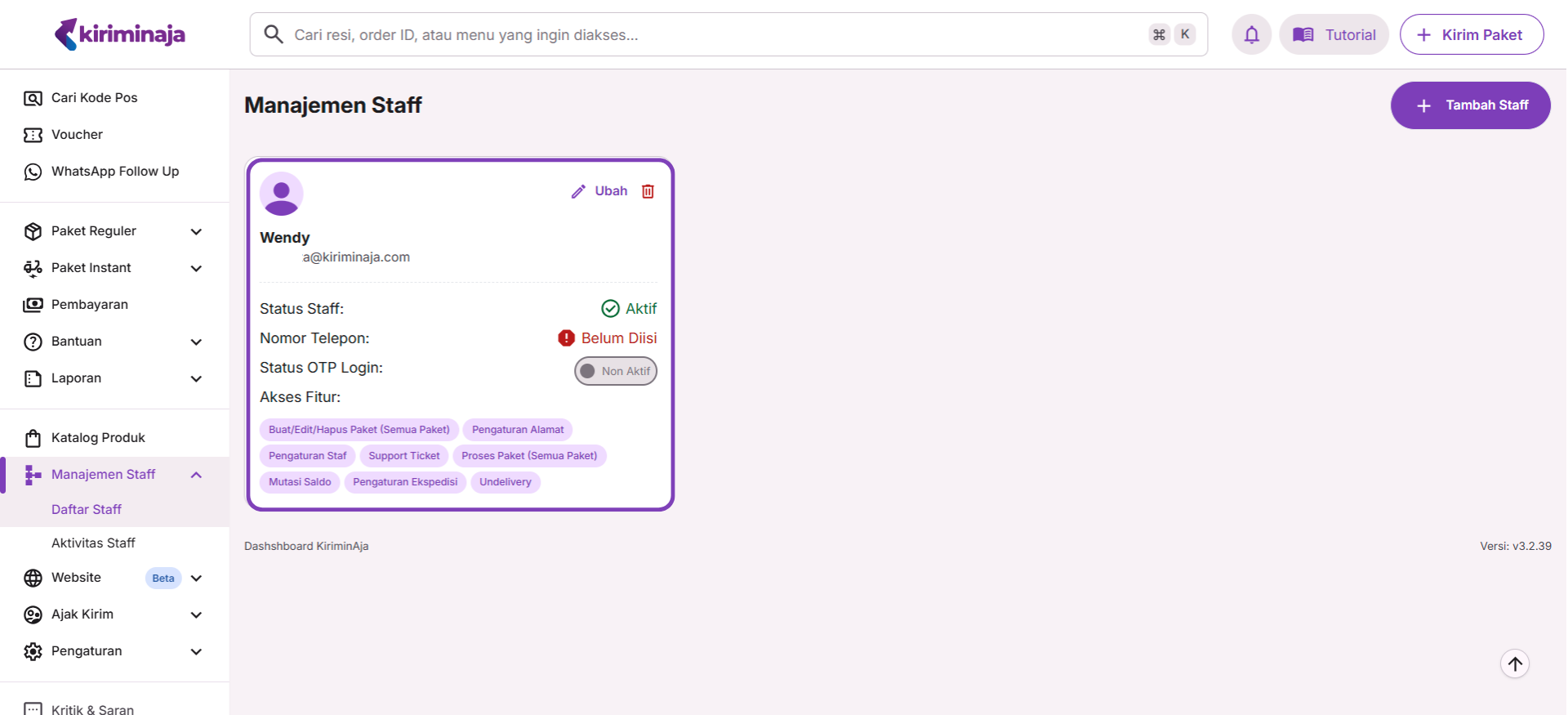Click the Pembayaran money icon
Screen dimensions: 1568x715
click(33, 305)
